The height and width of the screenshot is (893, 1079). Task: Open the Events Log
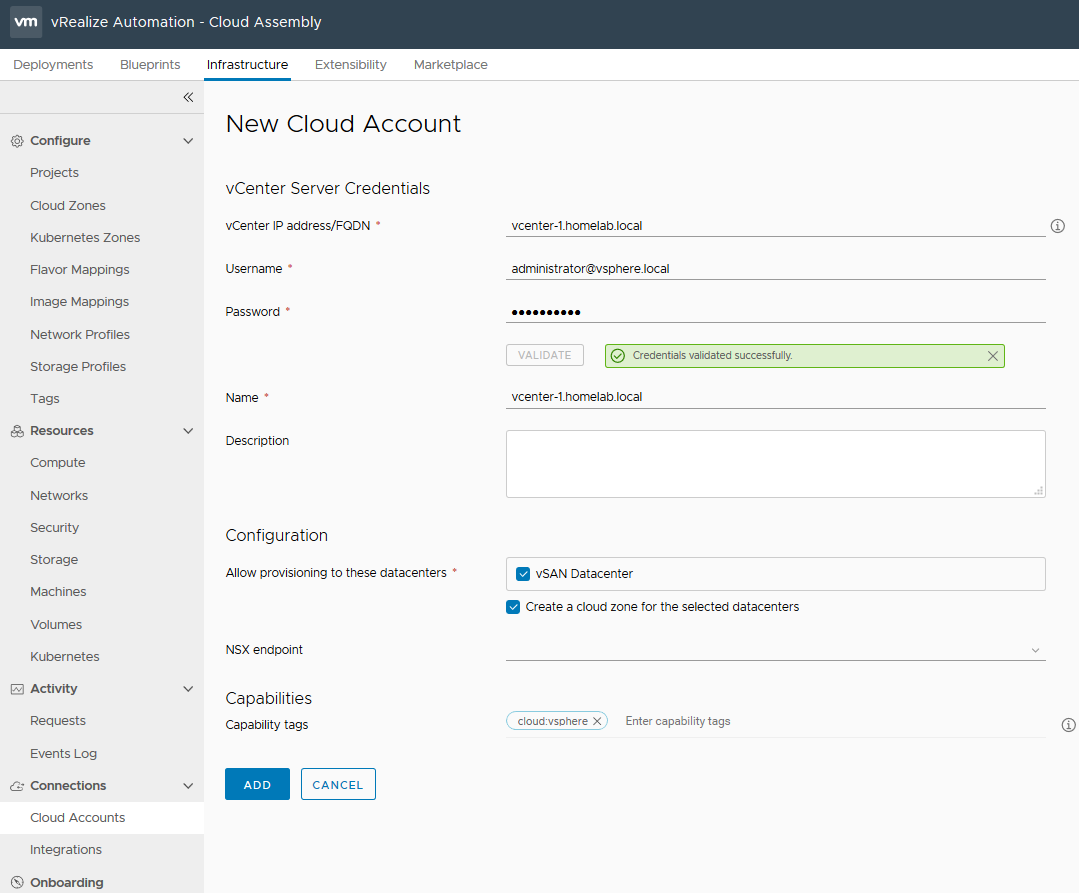63,753
